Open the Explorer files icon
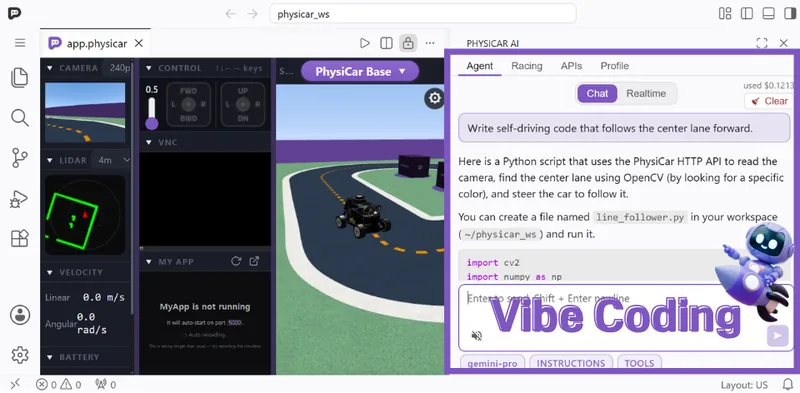The image size is (800, 393). pyautogui.click(x=20, y=78)
